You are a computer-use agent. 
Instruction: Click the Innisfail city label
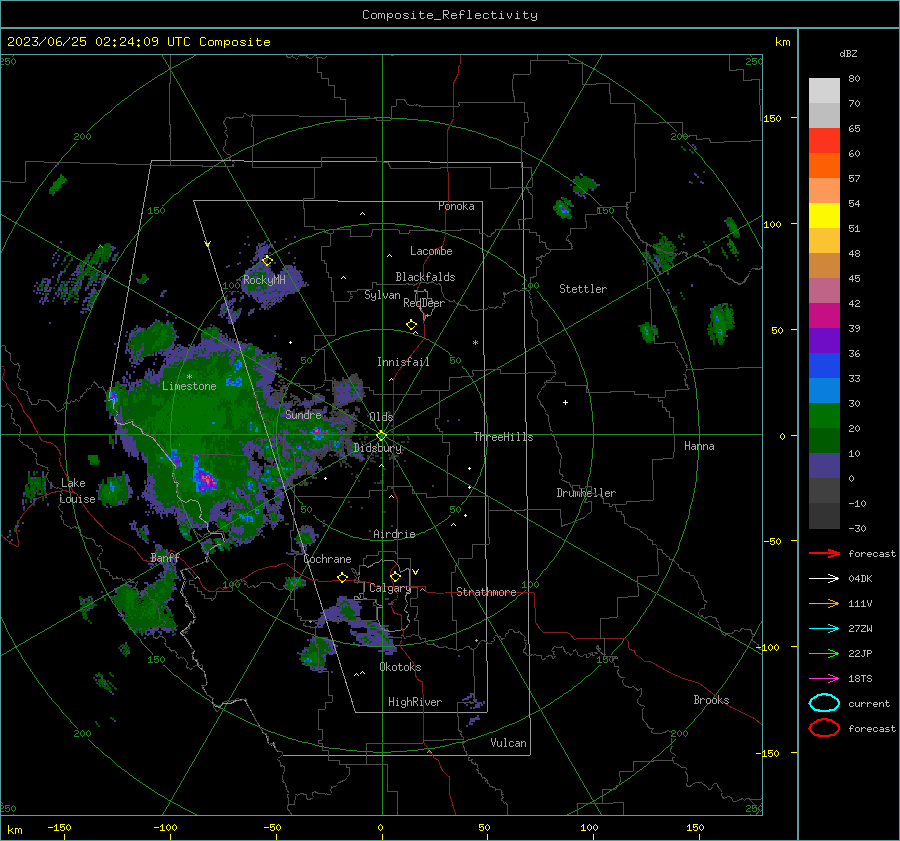pos(403,362)
